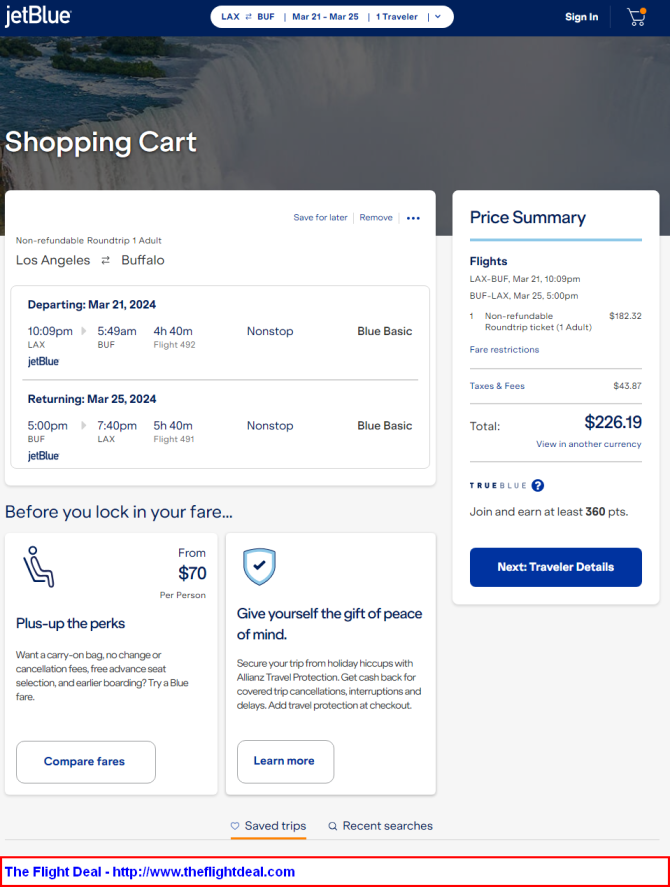This screenshot has width=670, height=887.
Task: Open the three-dot more options menu
Action: (413, 218)
